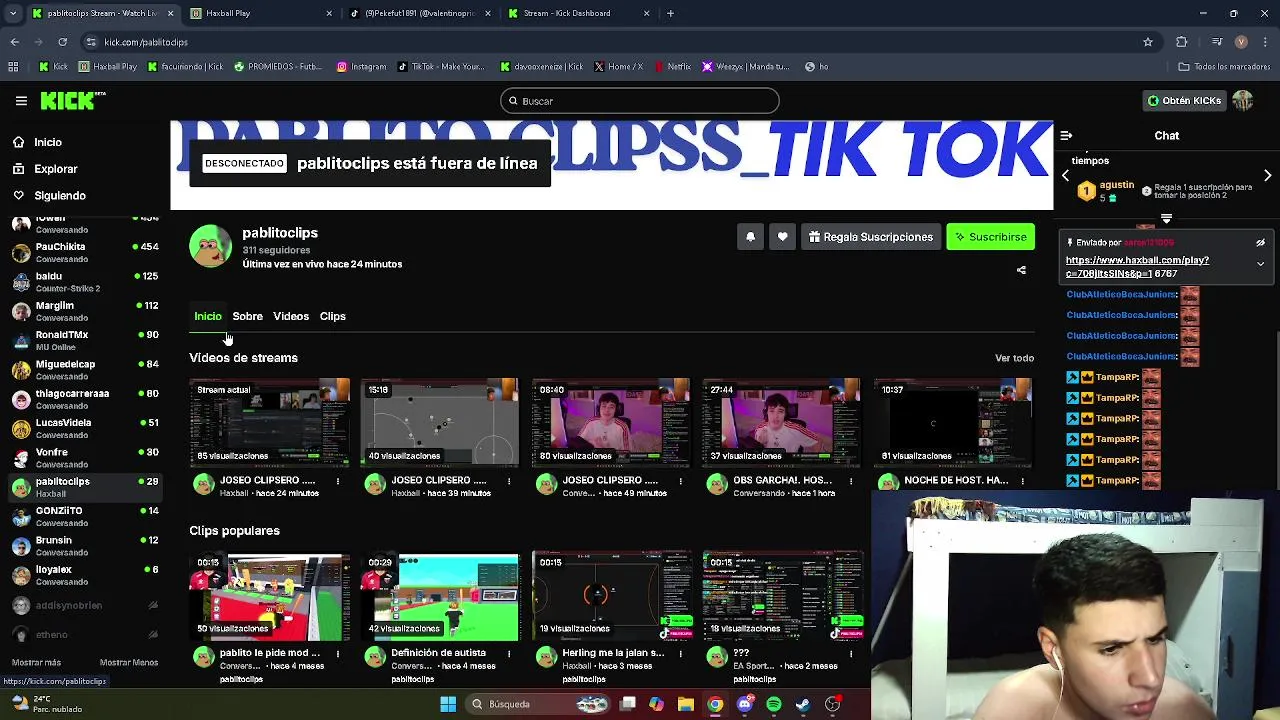Screen dimensions: 1280x720
Task: Open the Windows Start menu
Action: coord(448,704)
